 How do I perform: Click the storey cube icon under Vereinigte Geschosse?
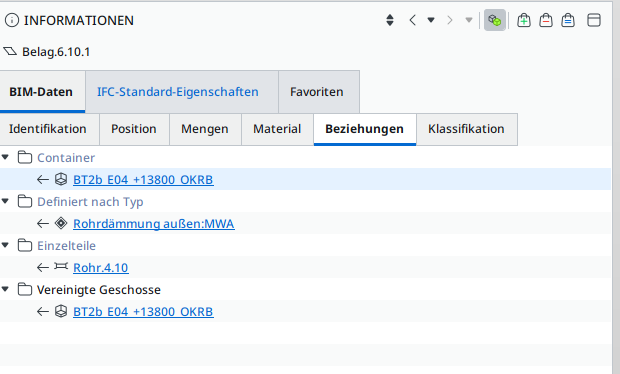click(61, 311)
